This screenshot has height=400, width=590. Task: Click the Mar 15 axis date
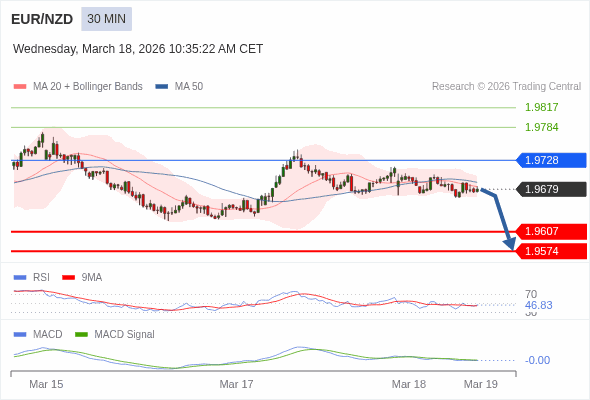point(46,384)
